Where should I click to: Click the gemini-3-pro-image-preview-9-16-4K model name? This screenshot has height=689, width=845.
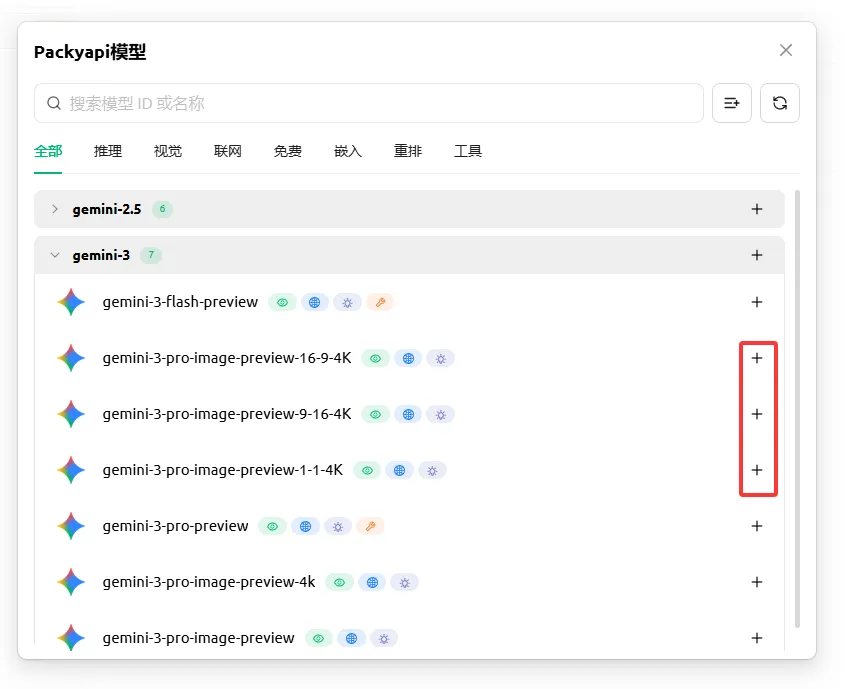click(x=227, y=414)
